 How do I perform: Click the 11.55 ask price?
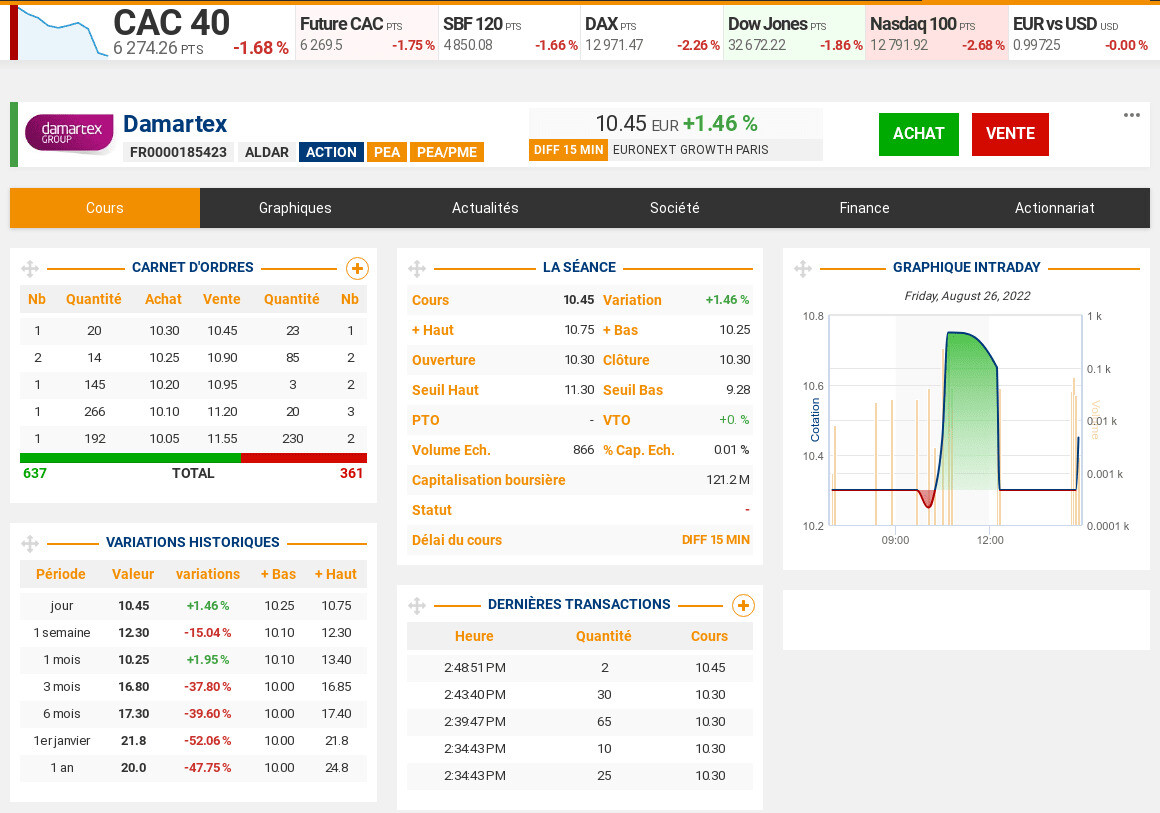[x=222, y=439]
